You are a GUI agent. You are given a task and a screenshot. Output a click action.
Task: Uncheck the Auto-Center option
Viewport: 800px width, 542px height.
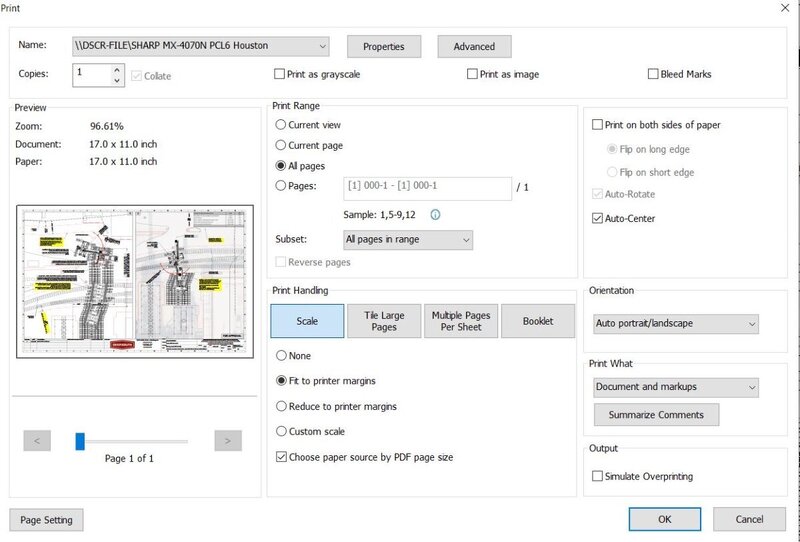point(598,218)
